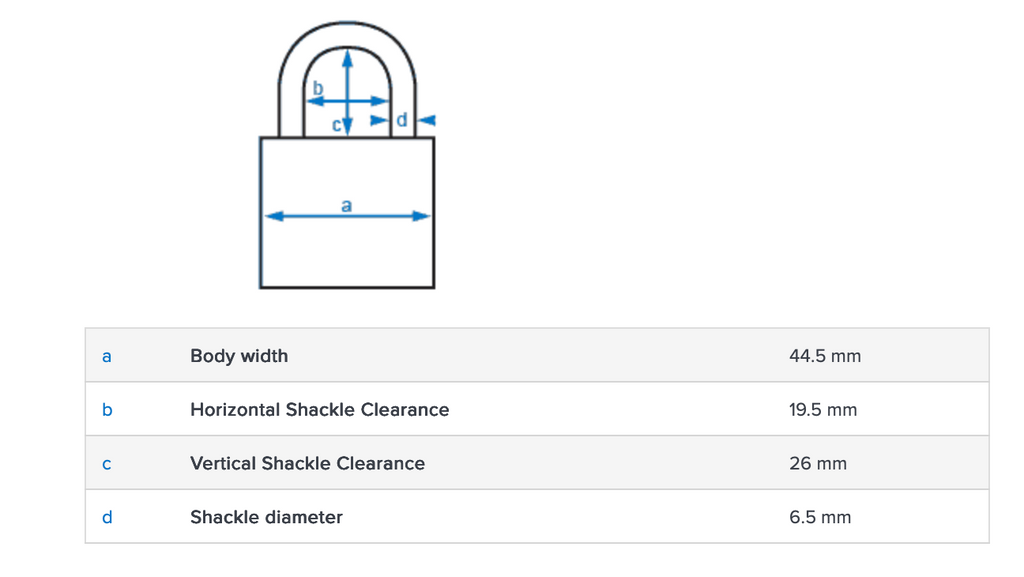Click the 26 mm value

pyautogui.click(x=817, y=464)
